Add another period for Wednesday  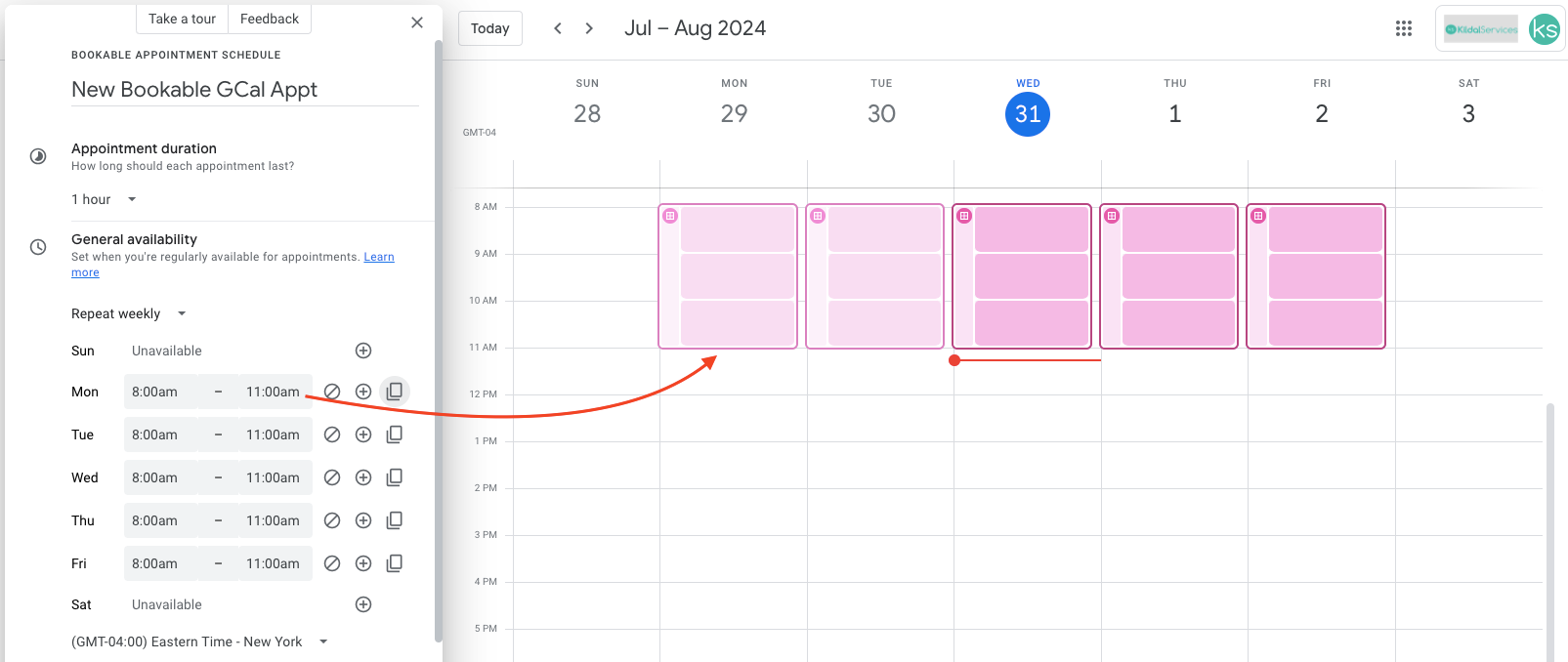point(363,477)
